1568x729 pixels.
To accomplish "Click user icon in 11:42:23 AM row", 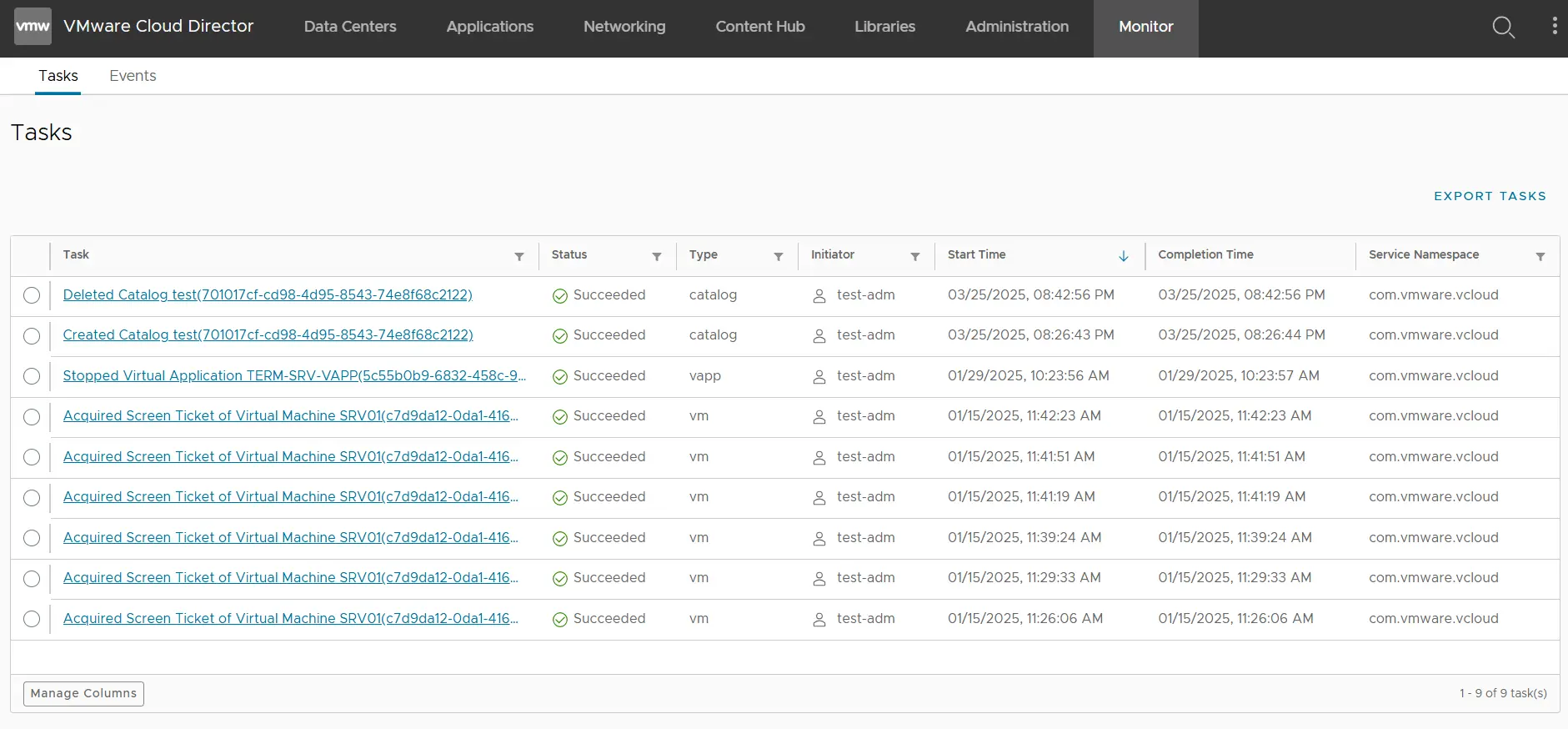I will 819,417.
